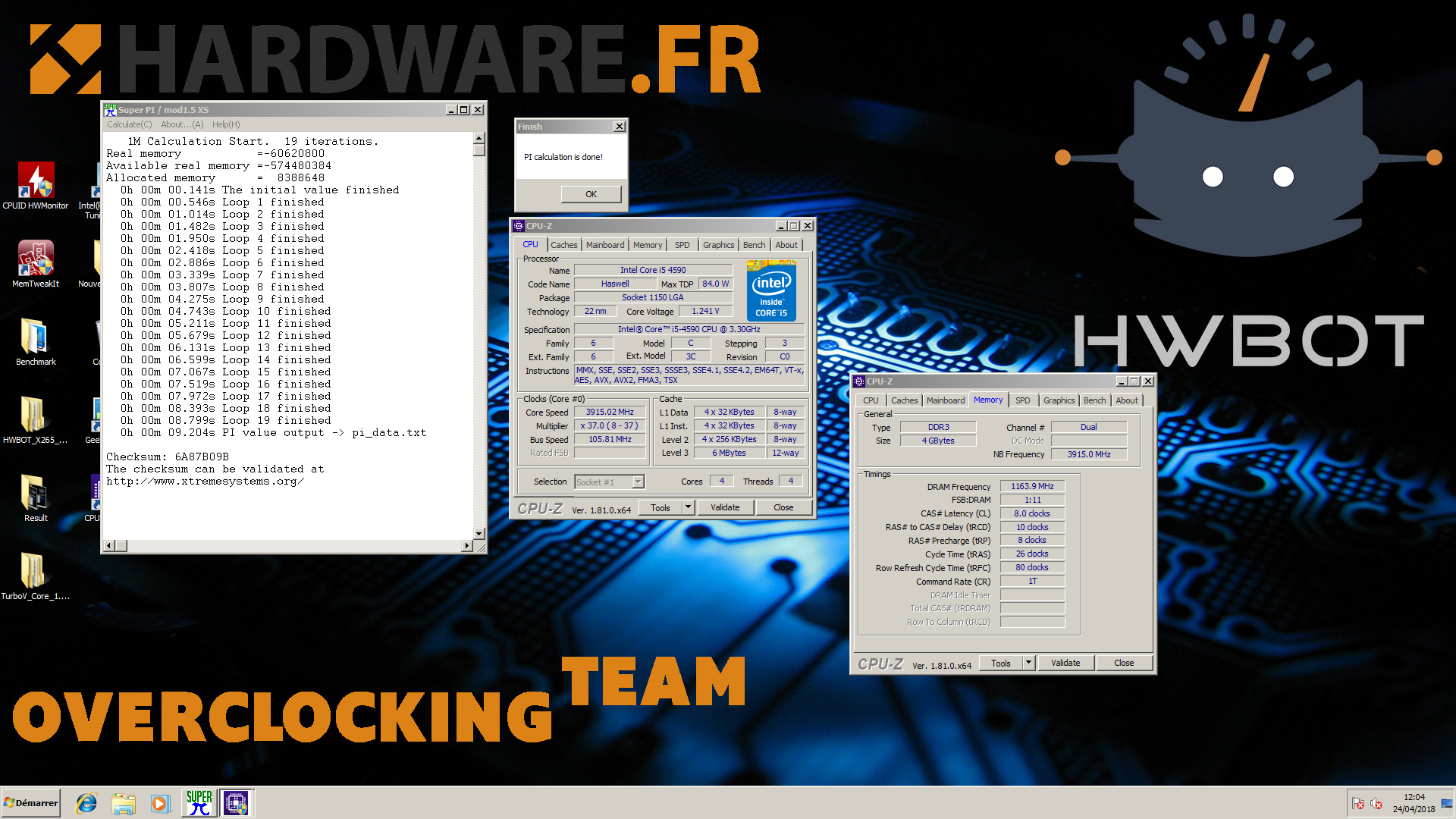
Task: Click the volume tray icon
Action: pyautogui.click(x=1376, y=804)
